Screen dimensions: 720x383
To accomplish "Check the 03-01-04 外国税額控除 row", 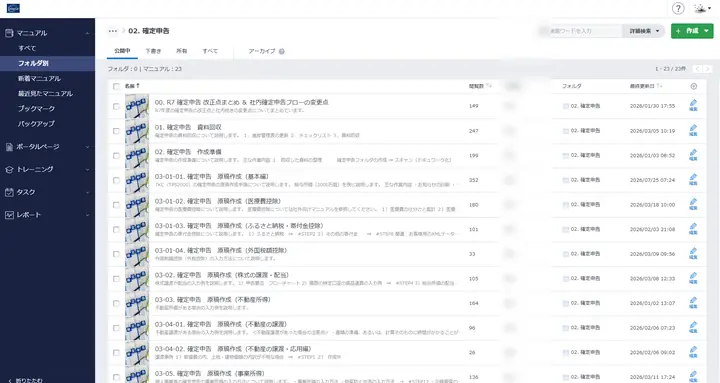I will coord(116,254).
